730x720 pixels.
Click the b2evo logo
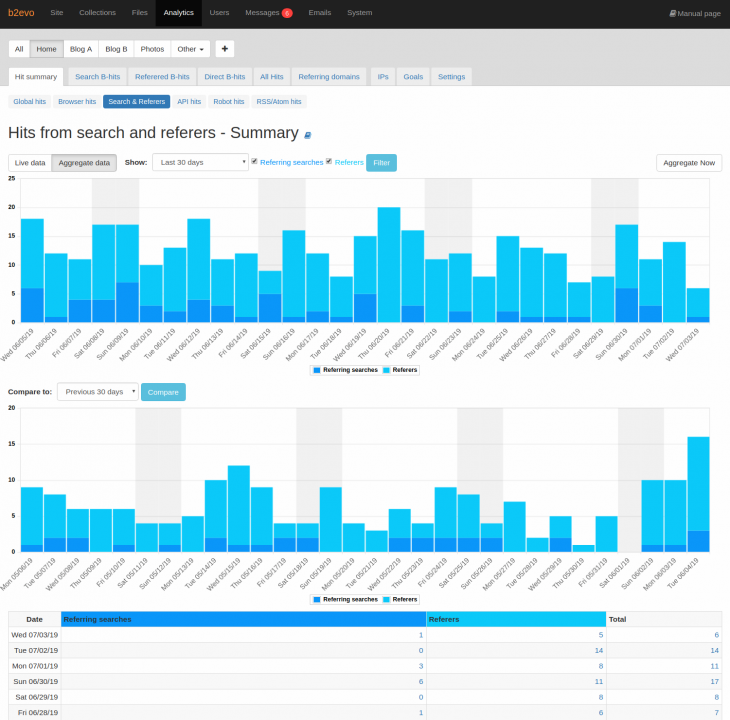point(21,13)
